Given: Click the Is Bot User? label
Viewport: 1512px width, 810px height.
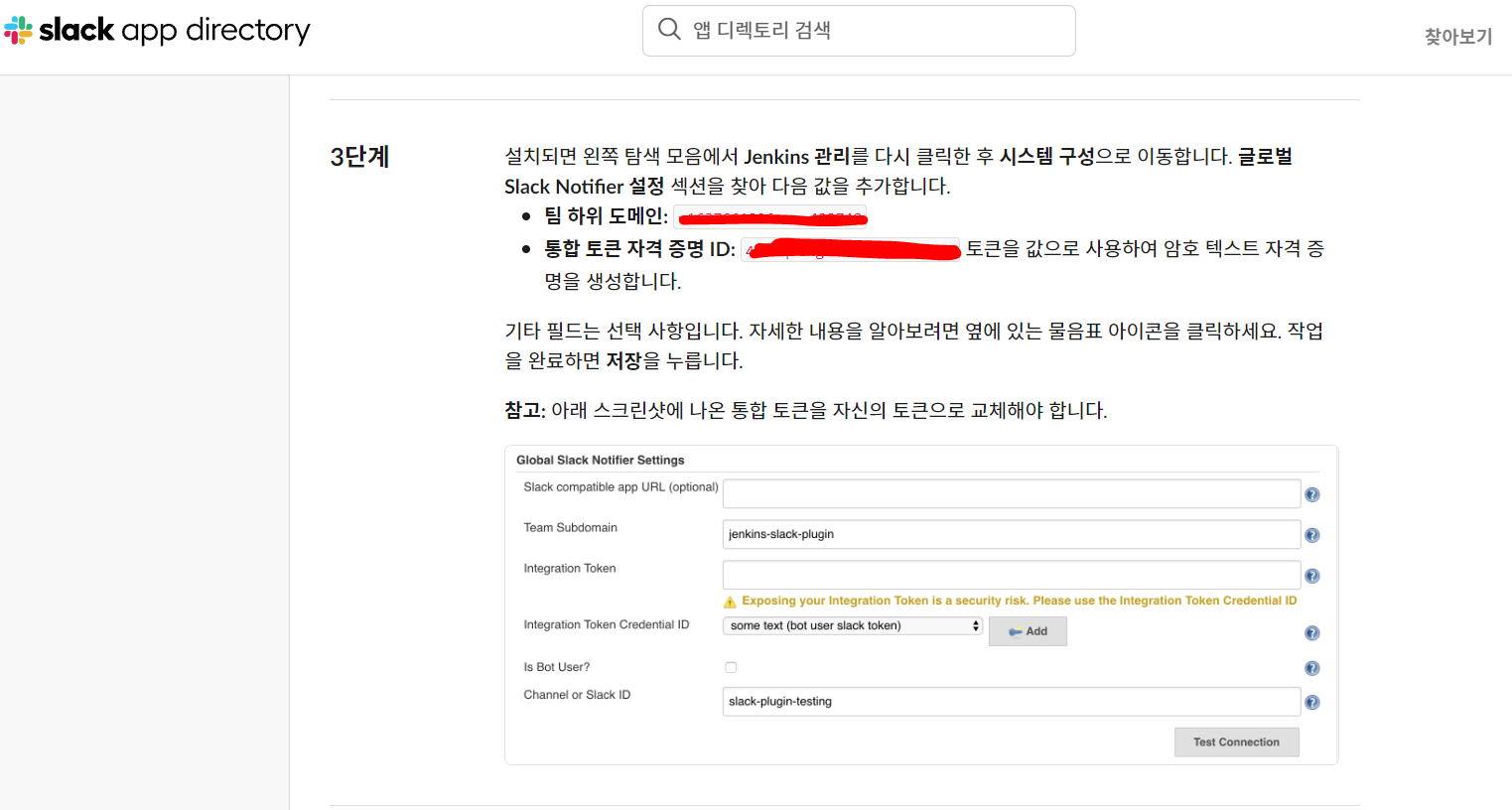Looking at the screenshot, I should pos(556,667).
